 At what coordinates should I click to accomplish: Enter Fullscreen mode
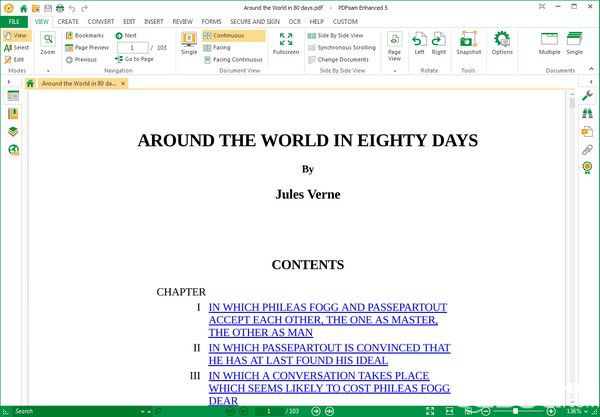(x=286, y=43)
